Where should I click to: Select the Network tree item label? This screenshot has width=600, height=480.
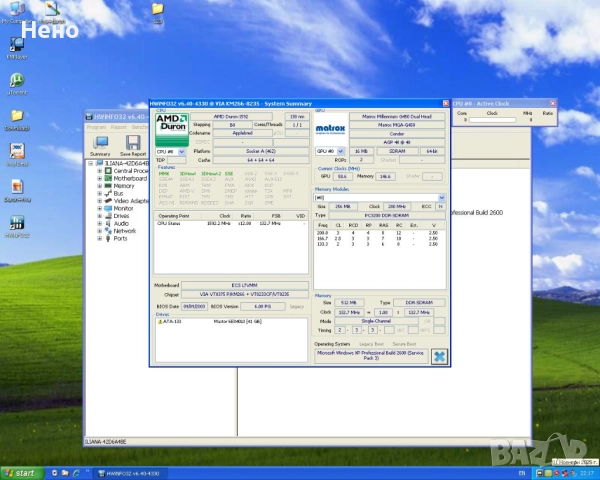coord(125,231)
